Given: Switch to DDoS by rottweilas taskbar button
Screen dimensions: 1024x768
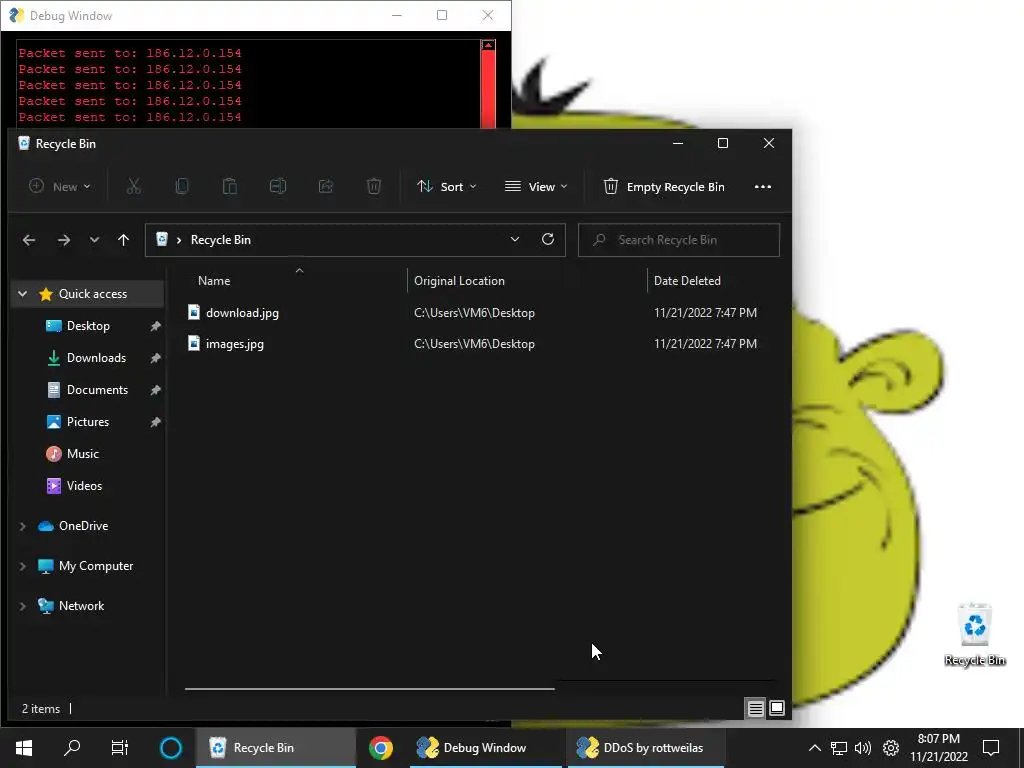Looking at the screenshot, I should tap(646, 748).
